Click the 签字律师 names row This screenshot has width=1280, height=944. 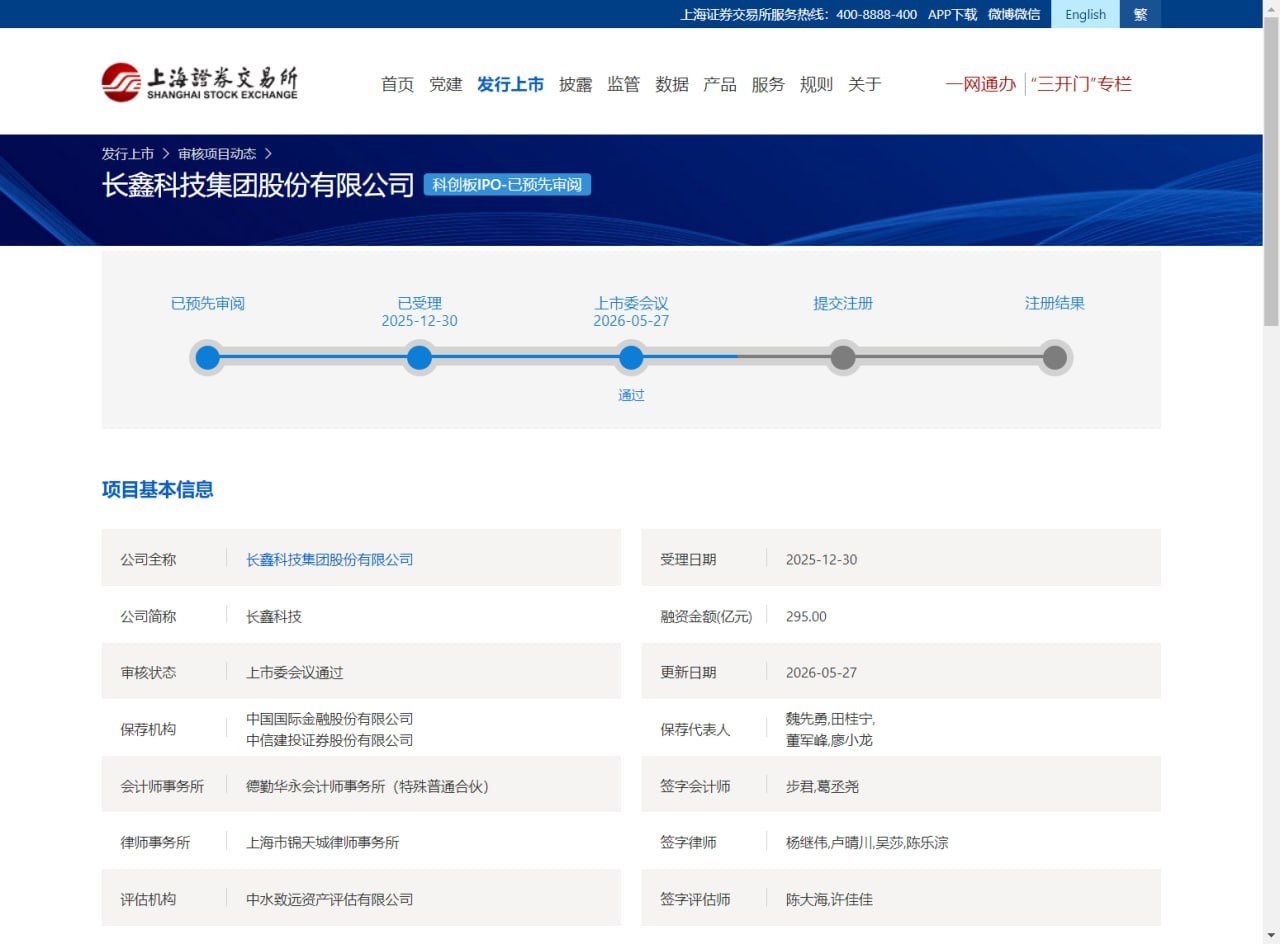coord(867,842)
